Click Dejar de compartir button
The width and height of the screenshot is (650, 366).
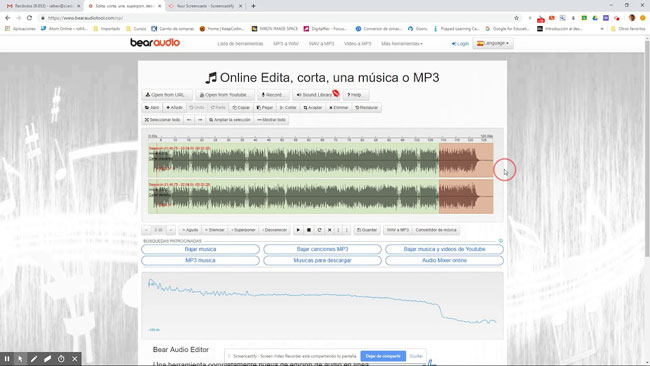click(383, 356)
